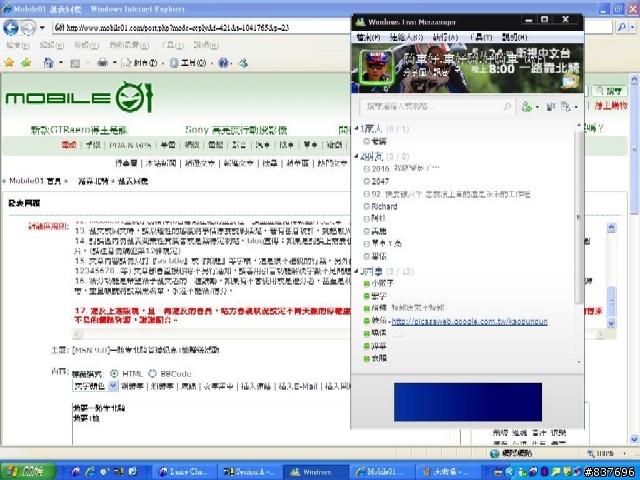Click the forum rules box vertical scrollbar
This screenshot has width=640, height=480.
[x=611, y=276]
